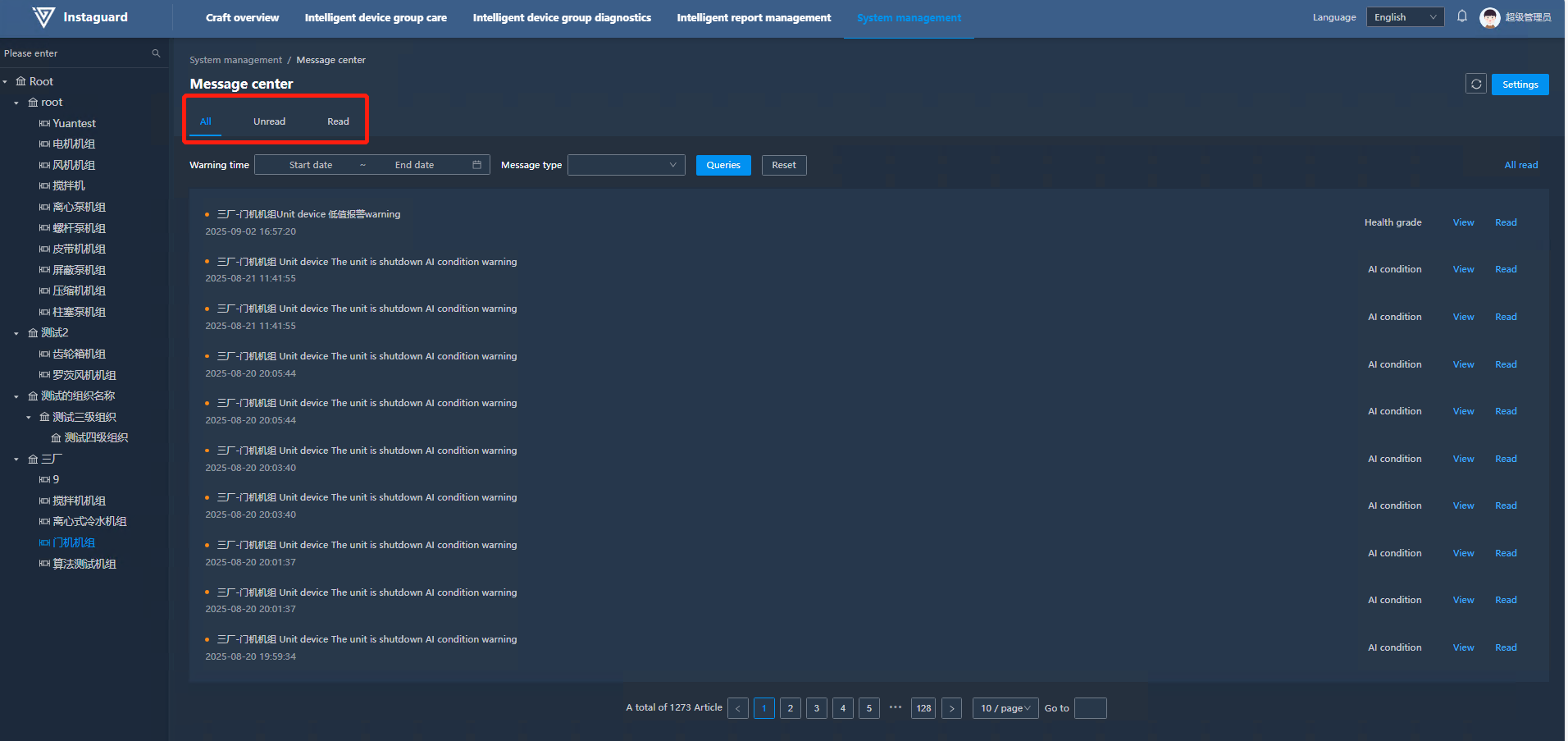
Task: Click the Reset button
Action: tap(784, 165)
